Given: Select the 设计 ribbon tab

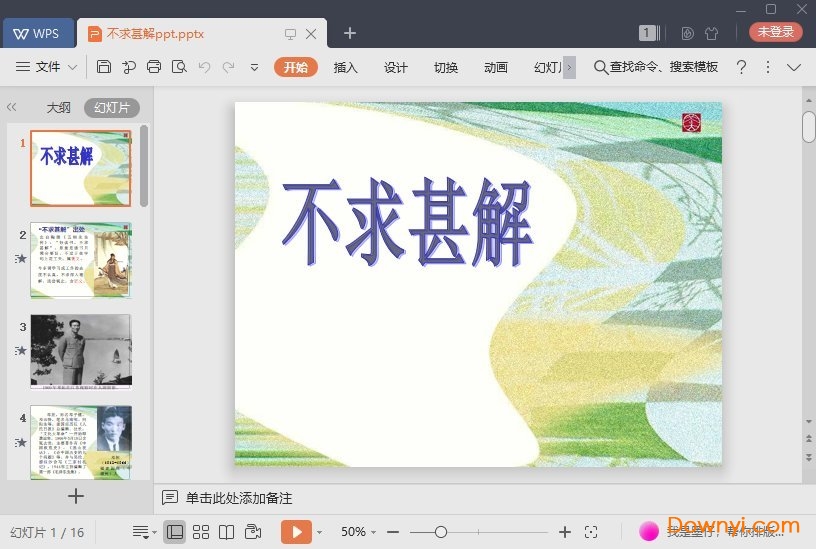Looking at the screenshot, I should point(396,67).
